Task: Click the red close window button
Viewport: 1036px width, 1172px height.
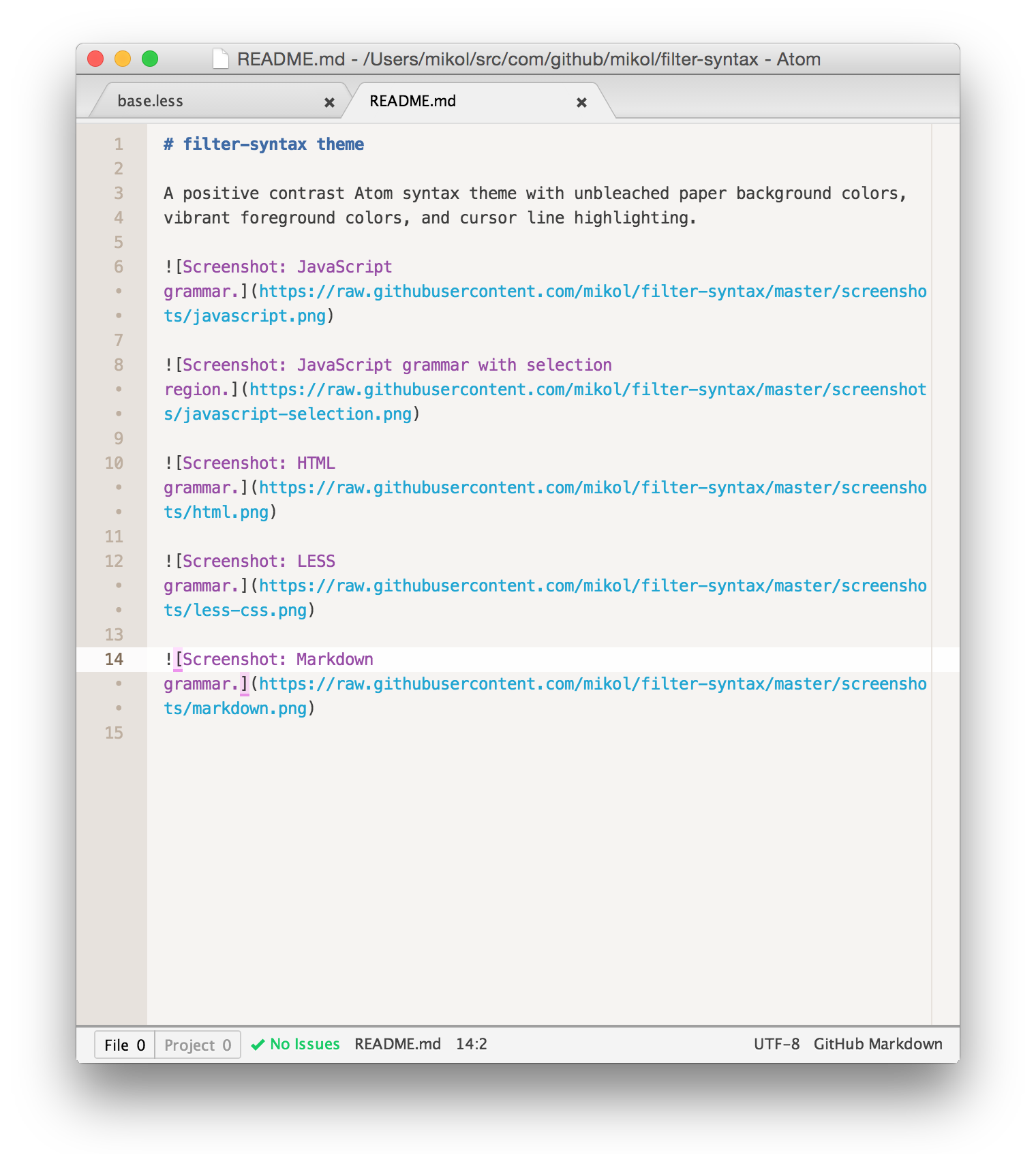Action: [95, 59]
